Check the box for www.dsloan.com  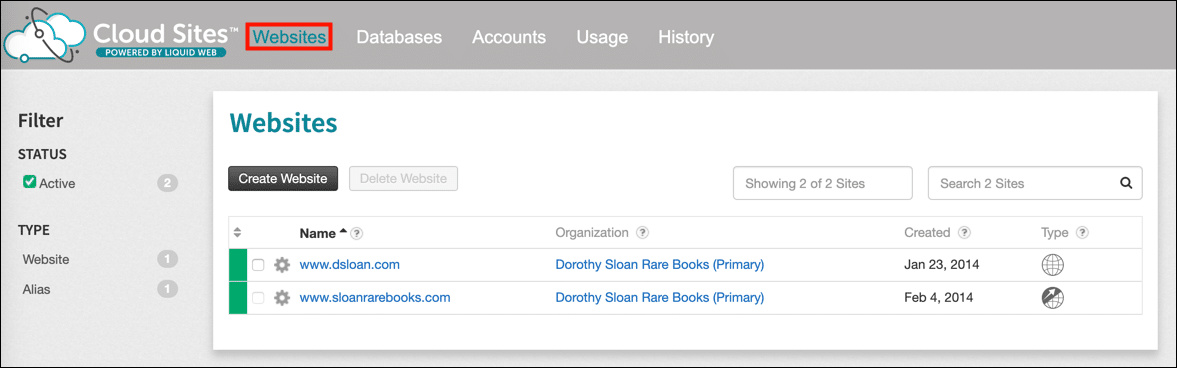click(x=258, y=265)
